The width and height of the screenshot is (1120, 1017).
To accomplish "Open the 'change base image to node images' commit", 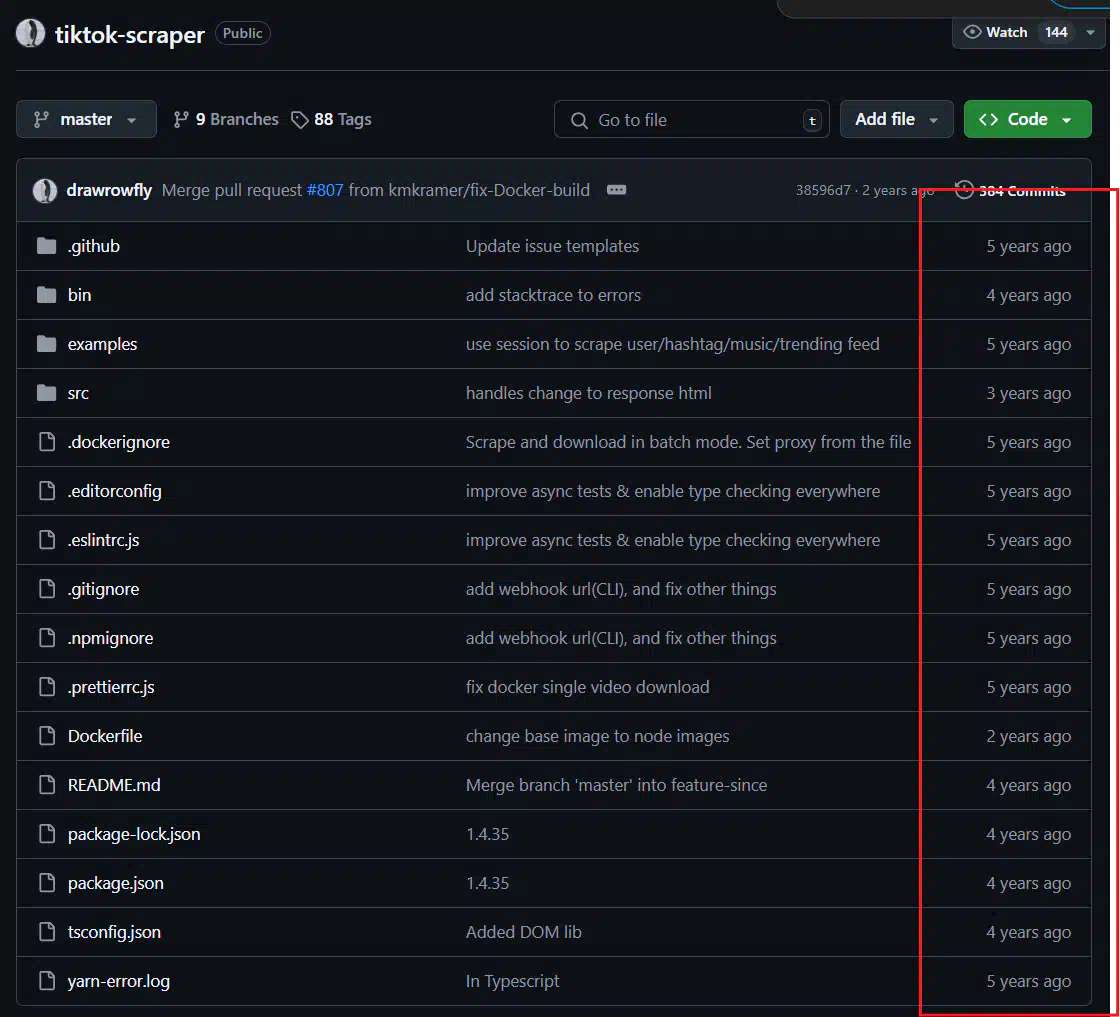I will (x=598, y=736).
